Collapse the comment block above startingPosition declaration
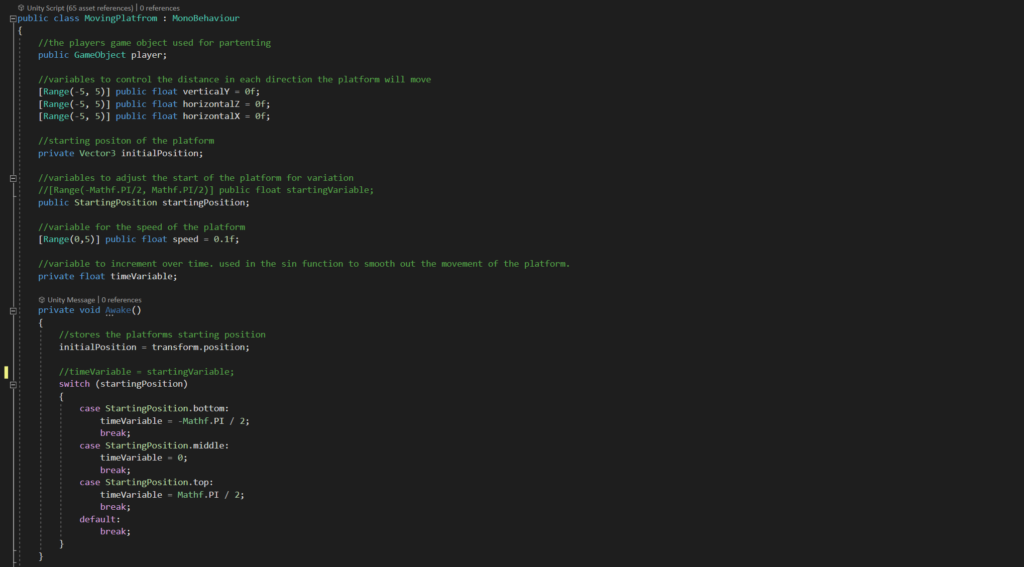The width and height of the screenshot is (1024, 567). tap(13, 178)
